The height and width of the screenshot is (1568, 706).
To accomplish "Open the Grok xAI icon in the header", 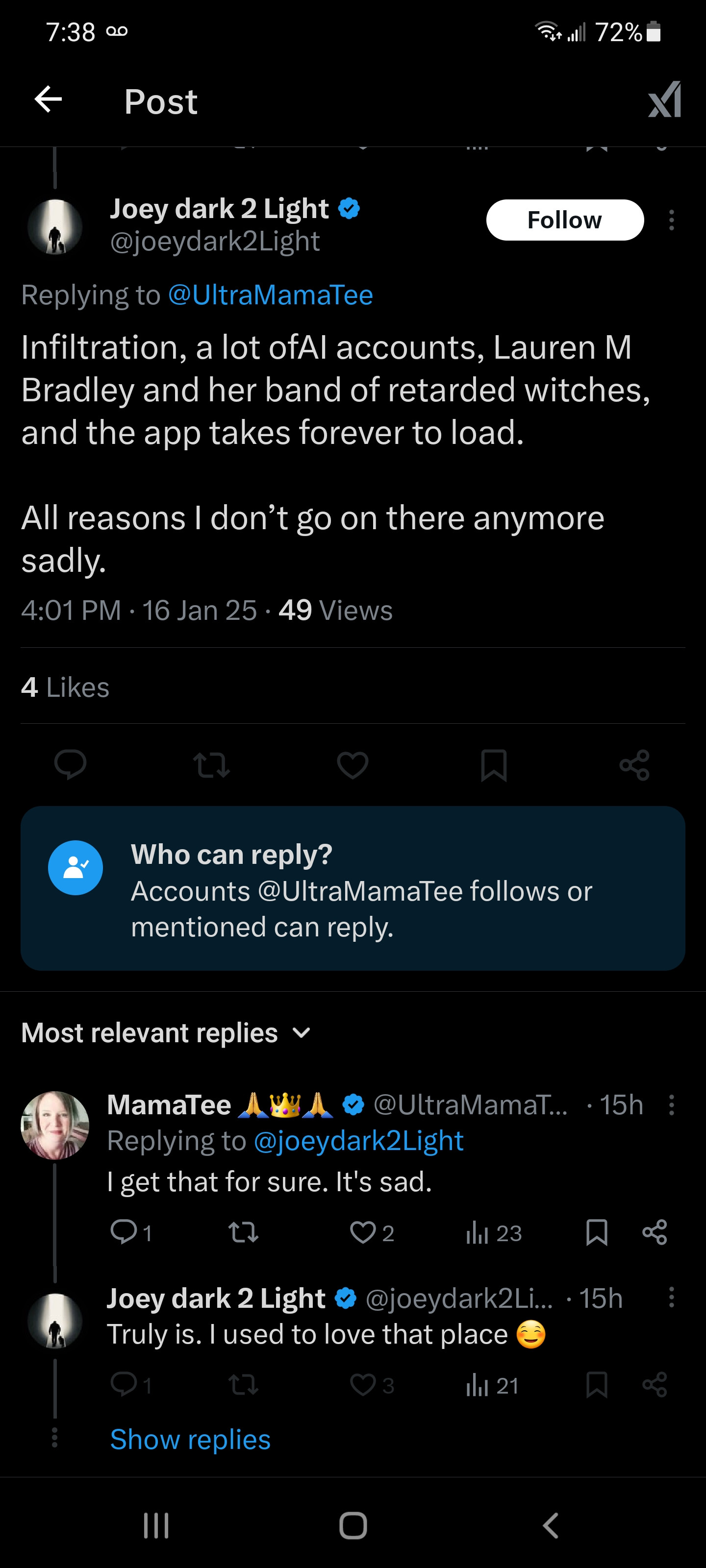I will pos(665,100).
